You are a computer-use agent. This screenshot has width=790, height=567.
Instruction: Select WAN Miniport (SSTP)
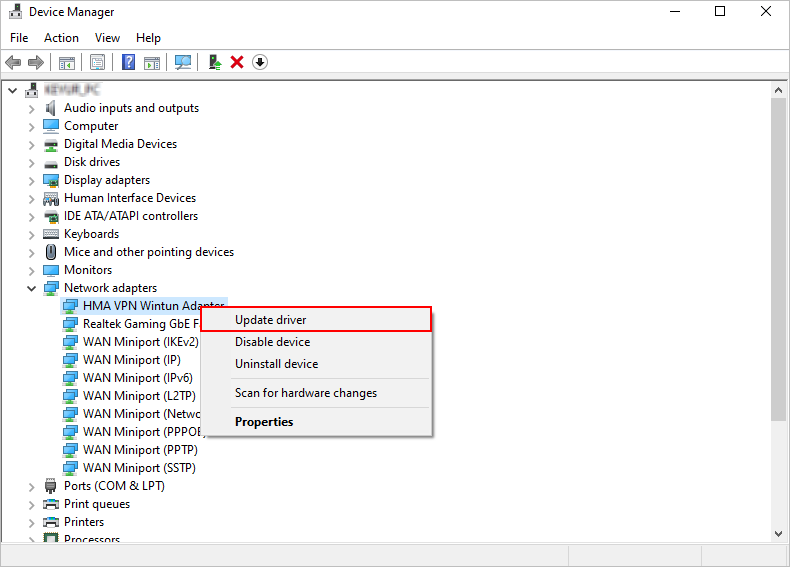tap(139, 468)
